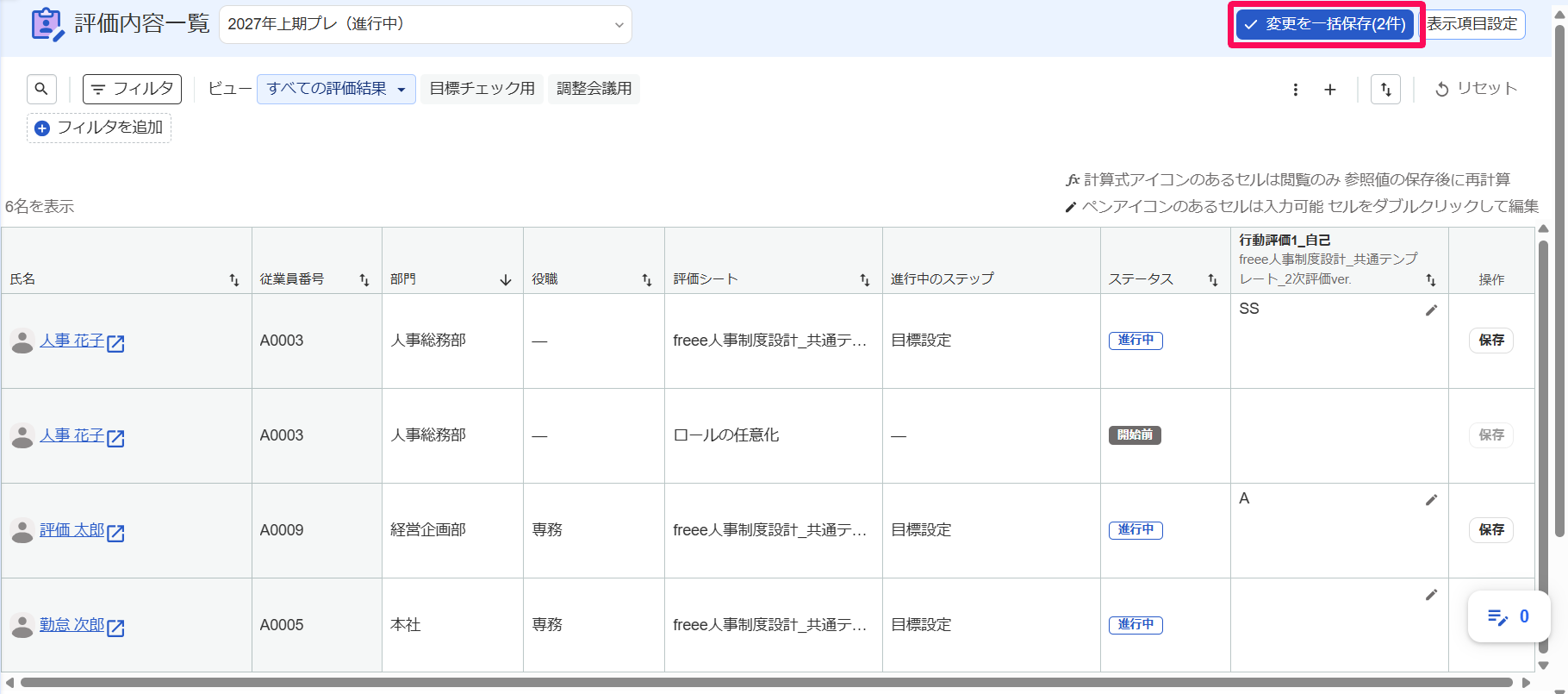The width and height of the screenshot is (1568, 694).
Task: Select the 経営企画部 department cell
Action: click(x=452, y=530)
